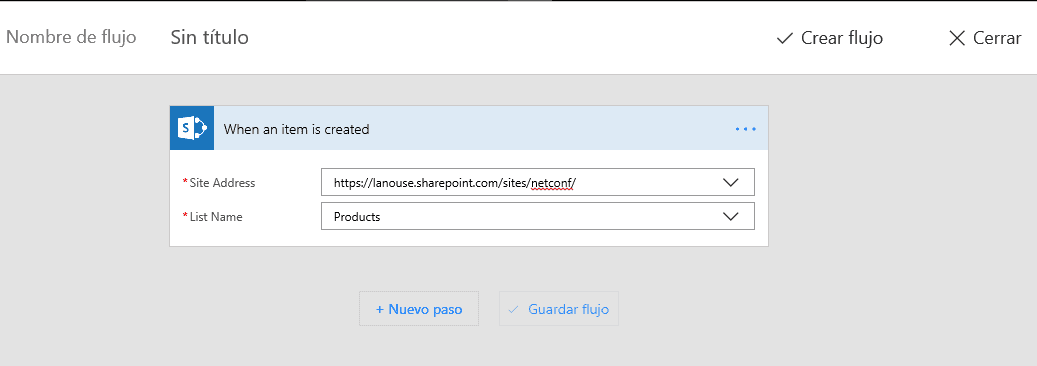Close the designer with Cerrar
1037x366 pixels.
click(x=985, y=38)
